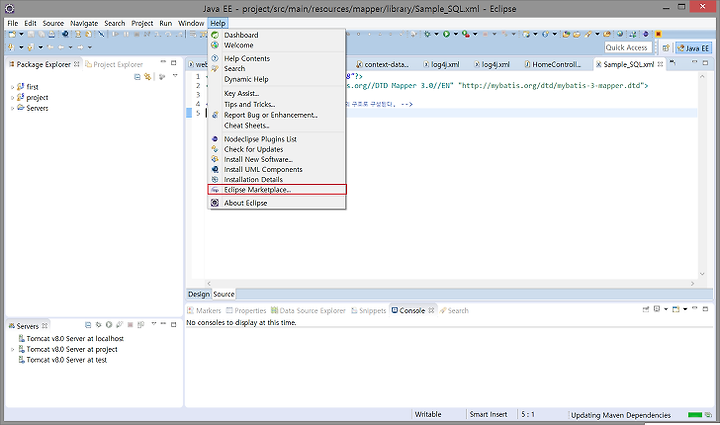This screenshot has height=425, width=720.
Task: Click the Debug bug icon in toolbar
Action: (x=427, y=34)
